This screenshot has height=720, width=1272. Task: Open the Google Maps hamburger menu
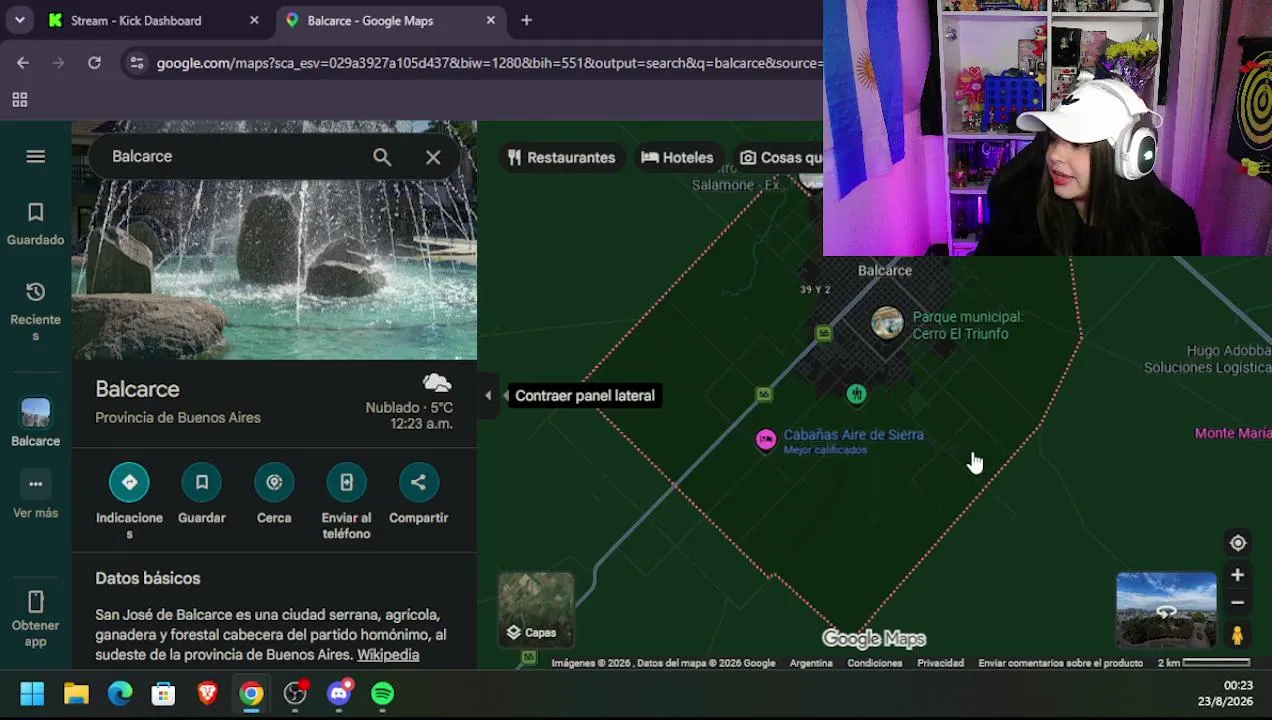tap(35, 156)
